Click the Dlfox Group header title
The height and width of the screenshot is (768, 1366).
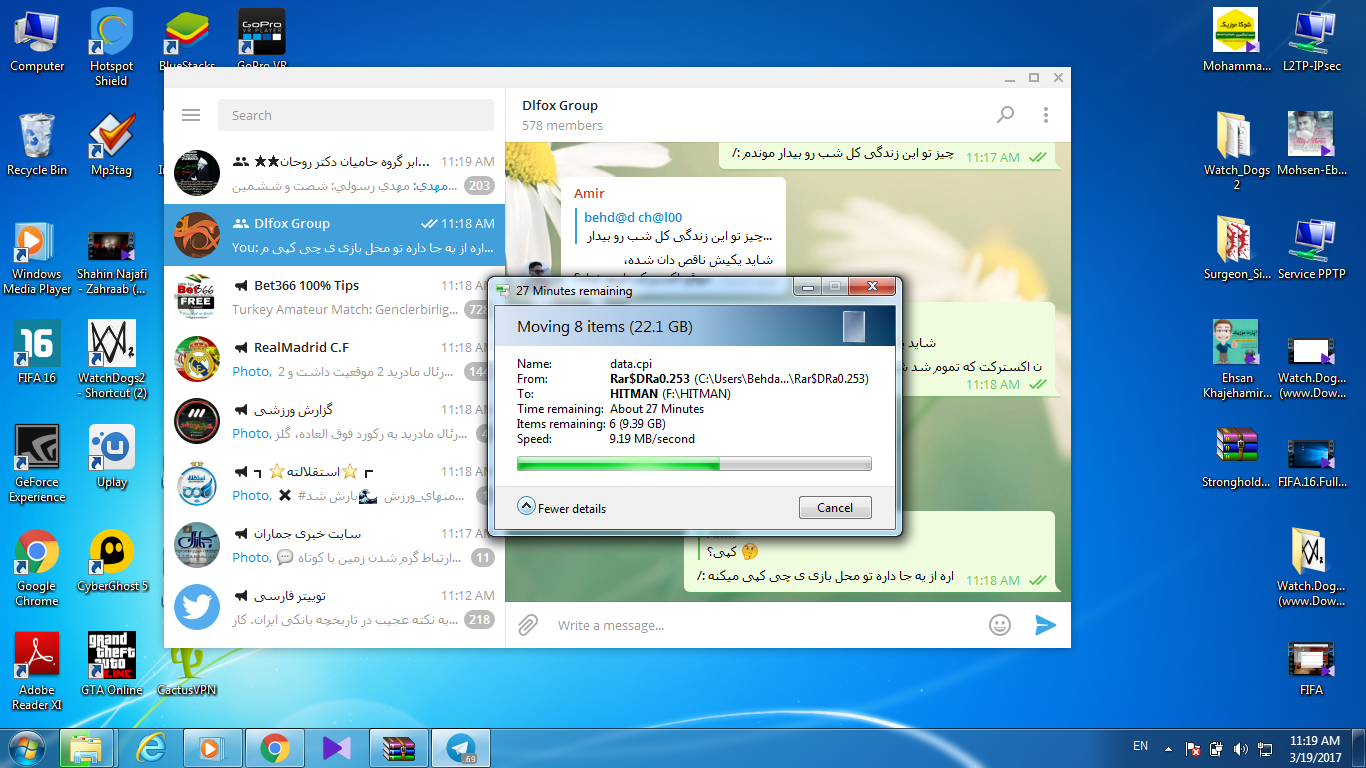[x=560, y=105]
